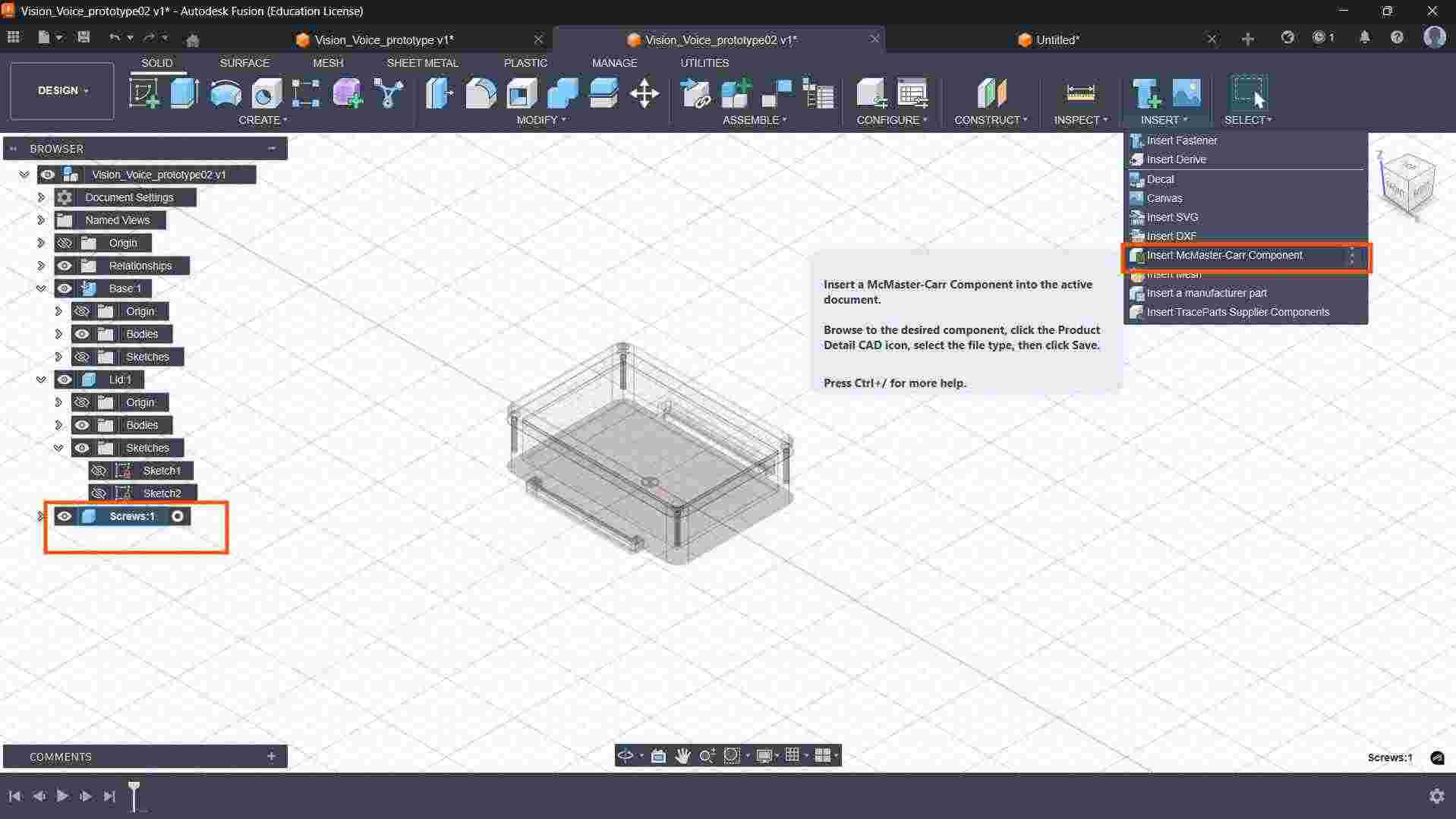Switch to the SURFACE tab
Image resolution: width=1456 pixels, height=819 pixels.
click(x=244, y=63)
